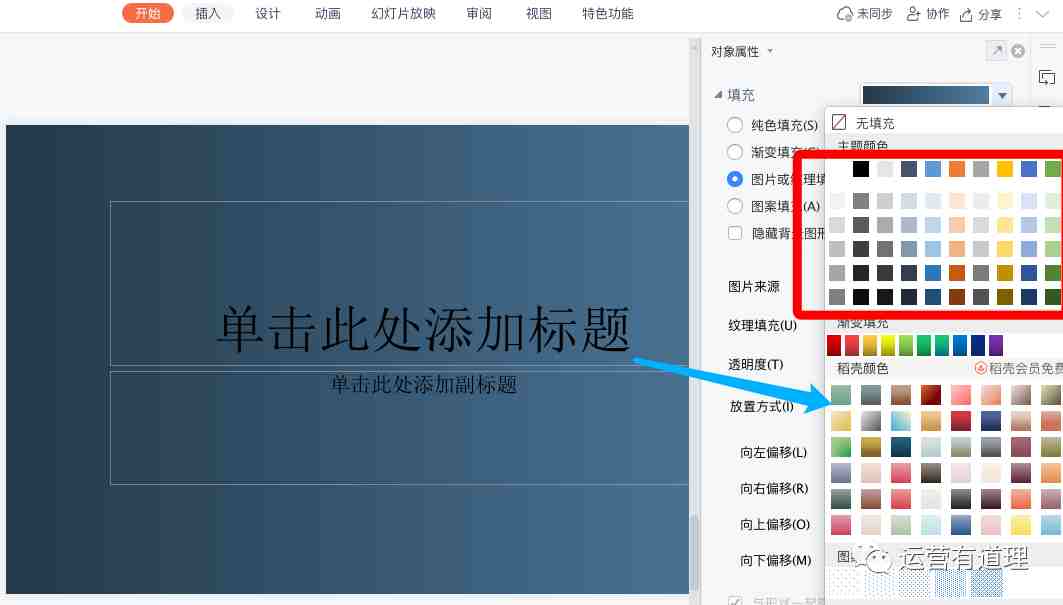
Task: Switch to the 插入 tab
Action: tap(207, 13)
